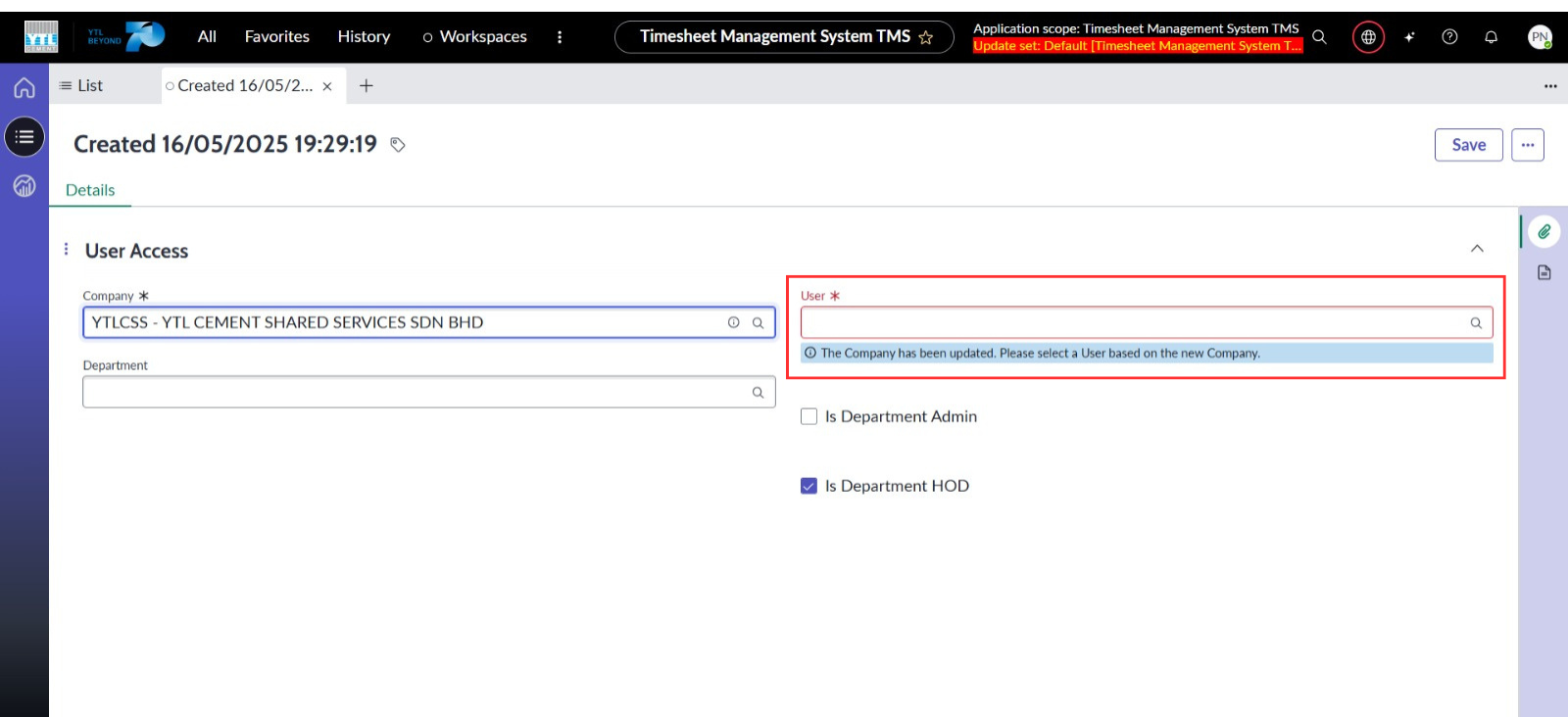The height and width of the screenshot is (717, 1568).
Task: Open attachments paperclip icon in right panel
Action: point(1543,232)
